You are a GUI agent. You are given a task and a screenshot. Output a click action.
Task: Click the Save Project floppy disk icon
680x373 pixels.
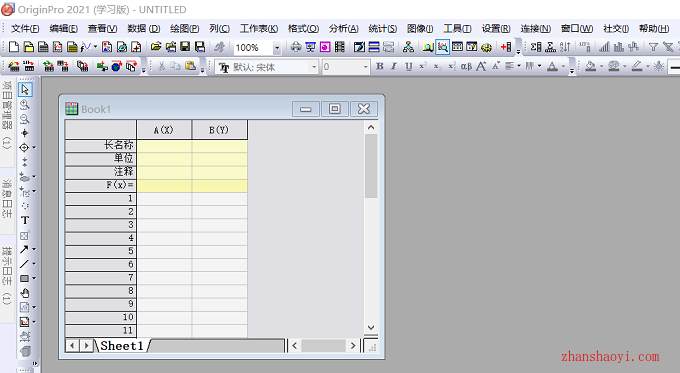coord(185,47)
